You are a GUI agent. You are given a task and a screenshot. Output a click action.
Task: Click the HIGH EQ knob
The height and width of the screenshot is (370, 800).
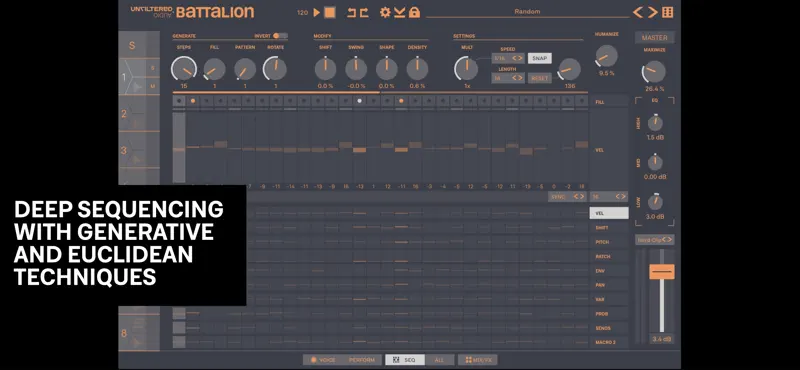click(x=655, y=123)
